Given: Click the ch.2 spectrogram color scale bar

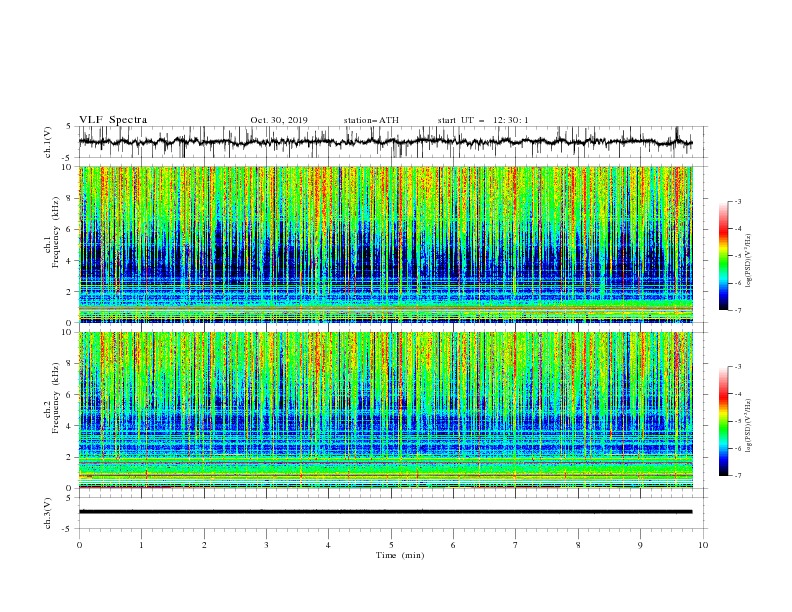Looking at the screenshot, I should click(x=723, y=421).
